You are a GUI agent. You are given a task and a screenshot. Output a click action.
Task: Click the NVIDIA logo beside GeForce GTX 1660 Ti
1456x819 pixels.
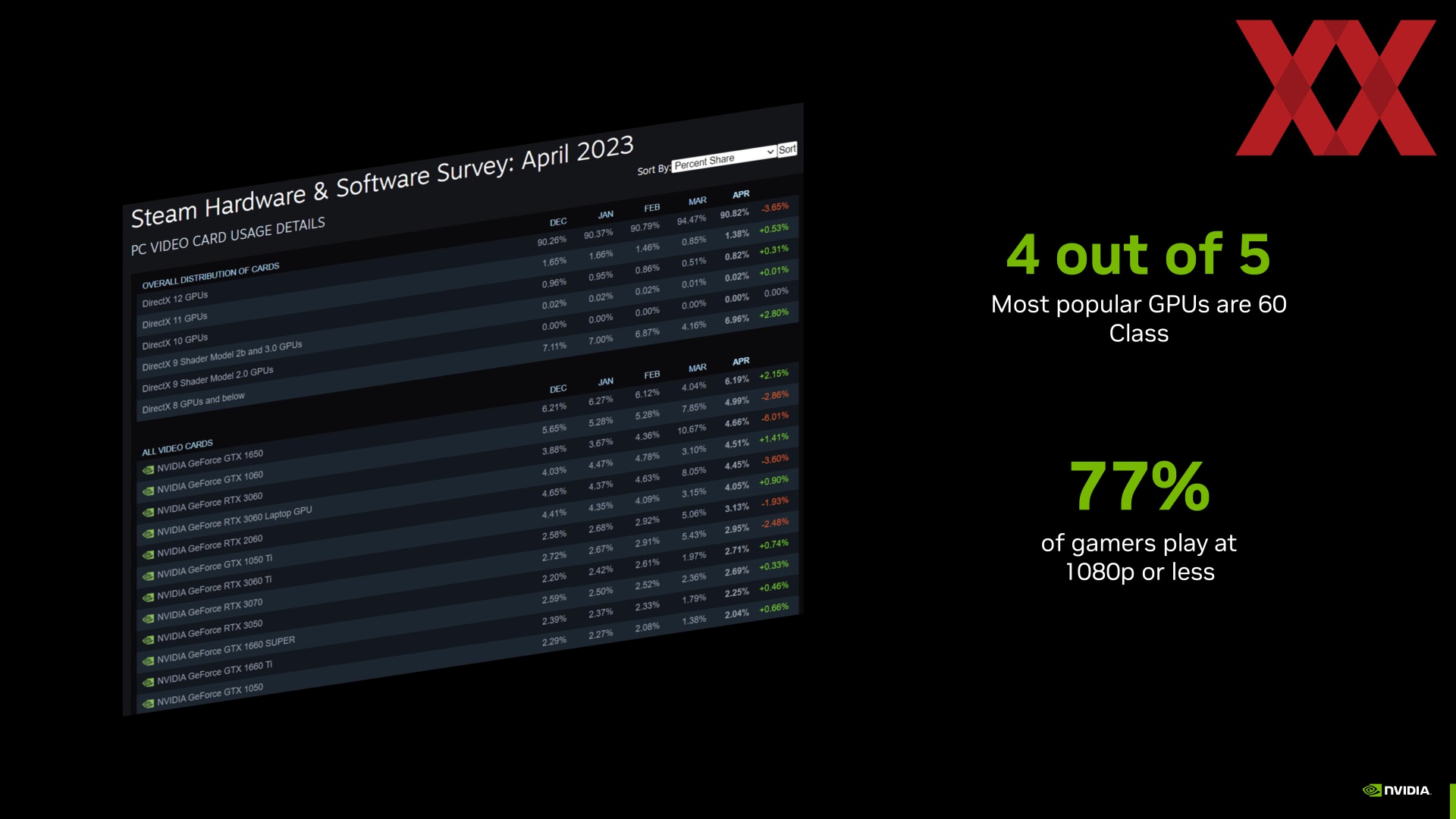point(148,682)
